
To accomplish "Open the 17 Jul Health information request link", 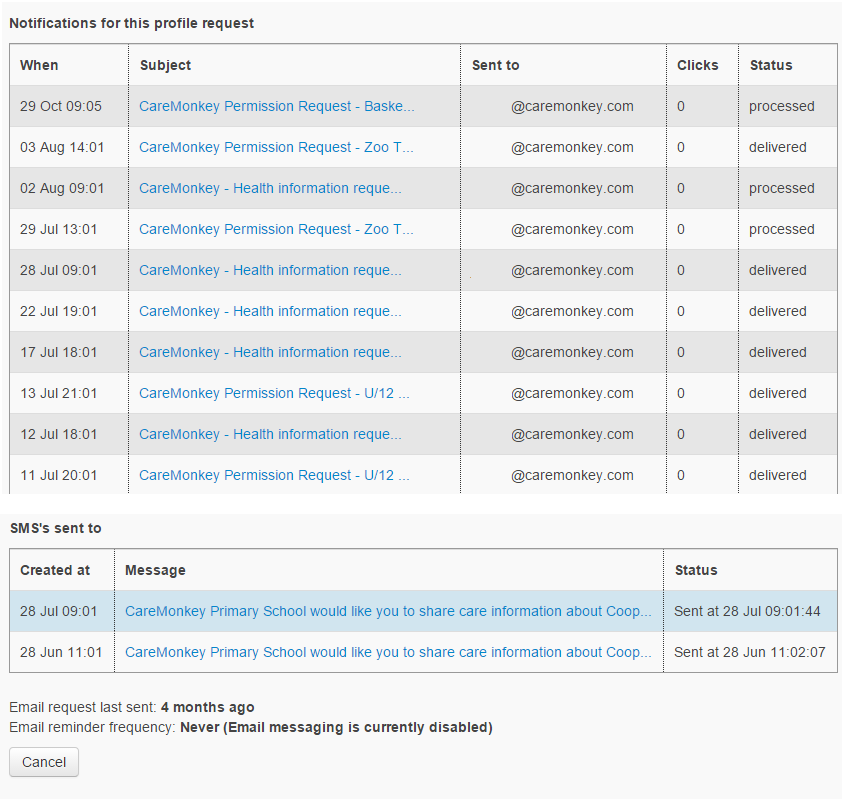I will (270, 352).
